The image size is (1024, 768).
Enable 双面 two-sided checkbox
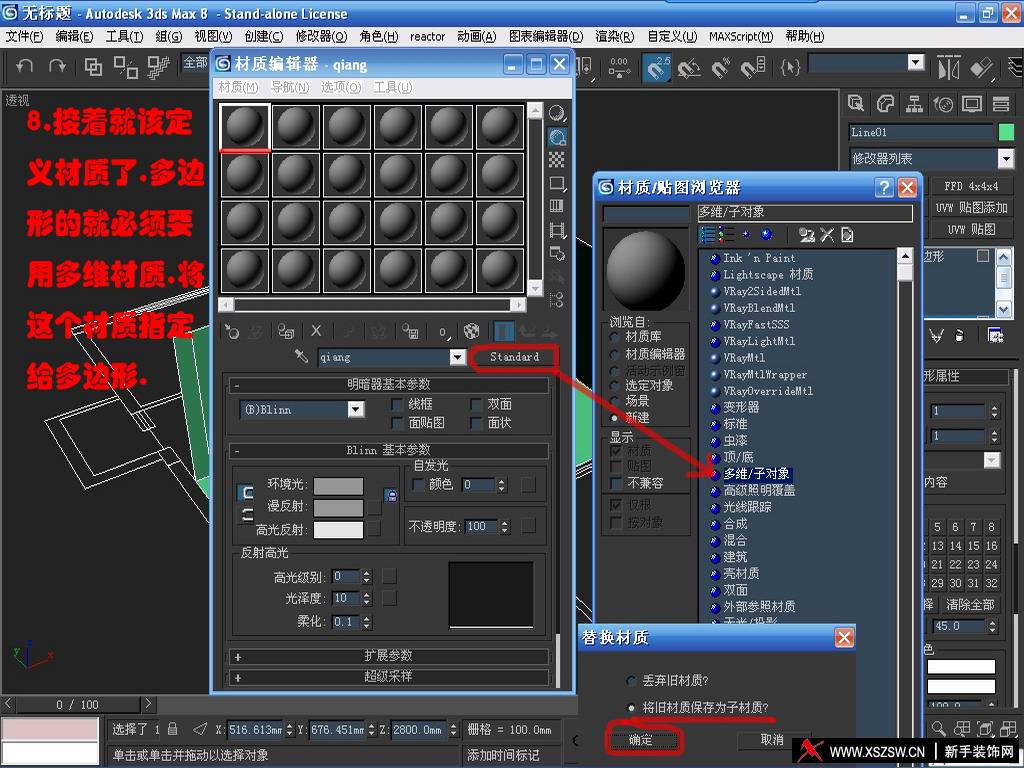(x=476, y=404)
